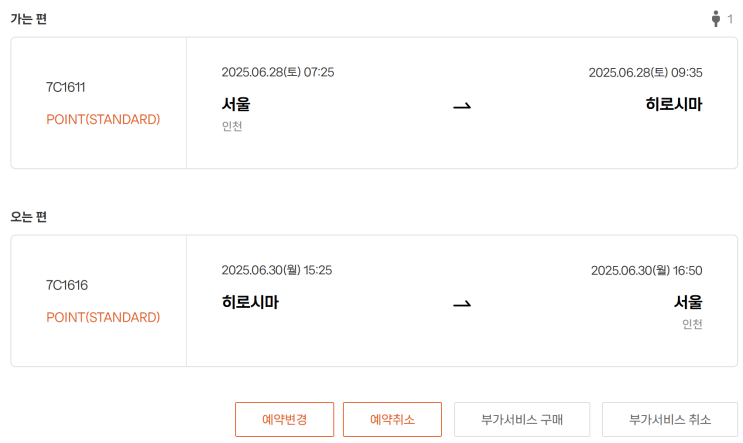Click flight number 7C1616
This screenshot has height=443, width=743.
pos(67,285)
